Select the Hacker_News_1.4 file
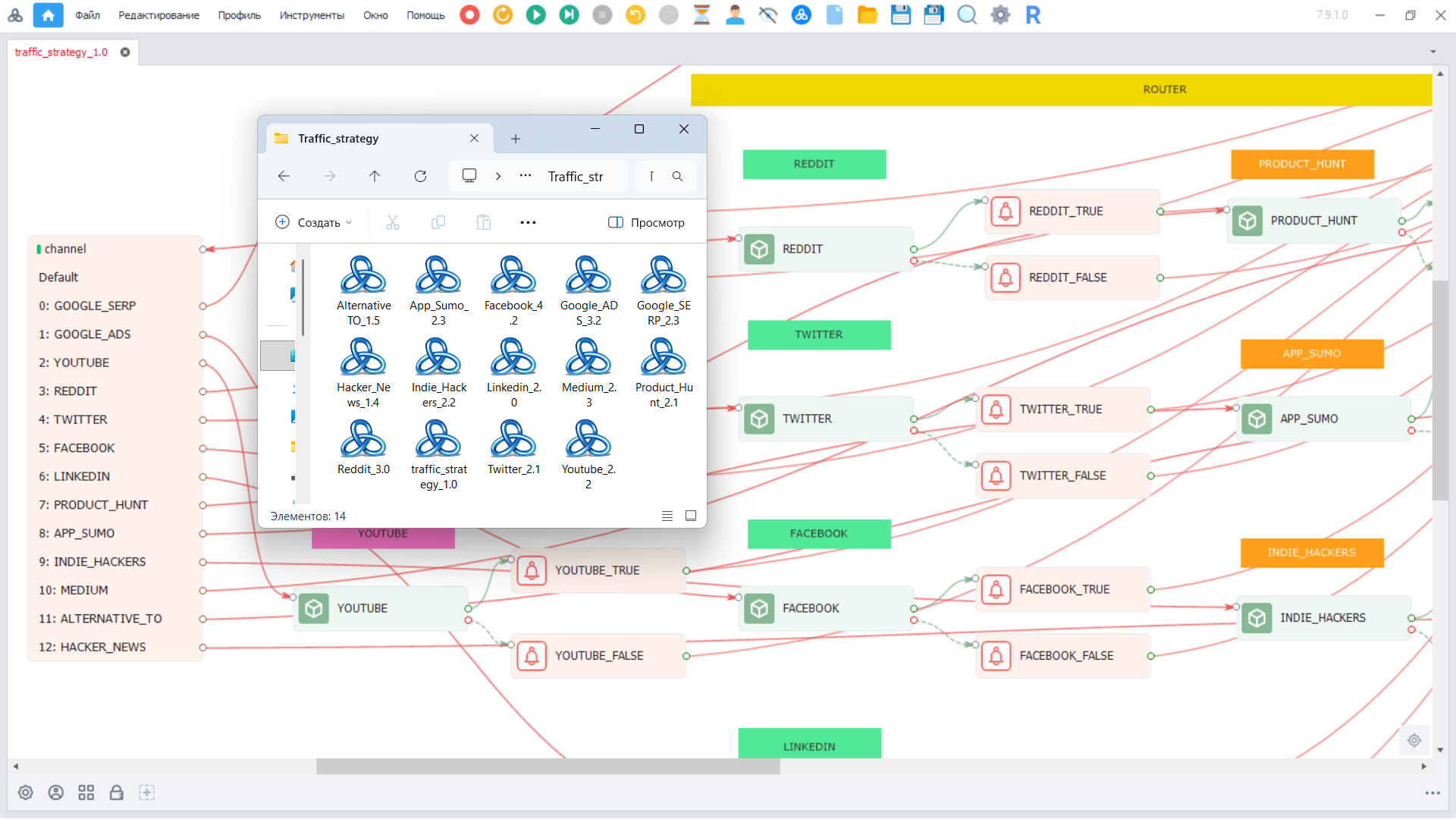This screenshot has width=1456, height=819. 364,373
